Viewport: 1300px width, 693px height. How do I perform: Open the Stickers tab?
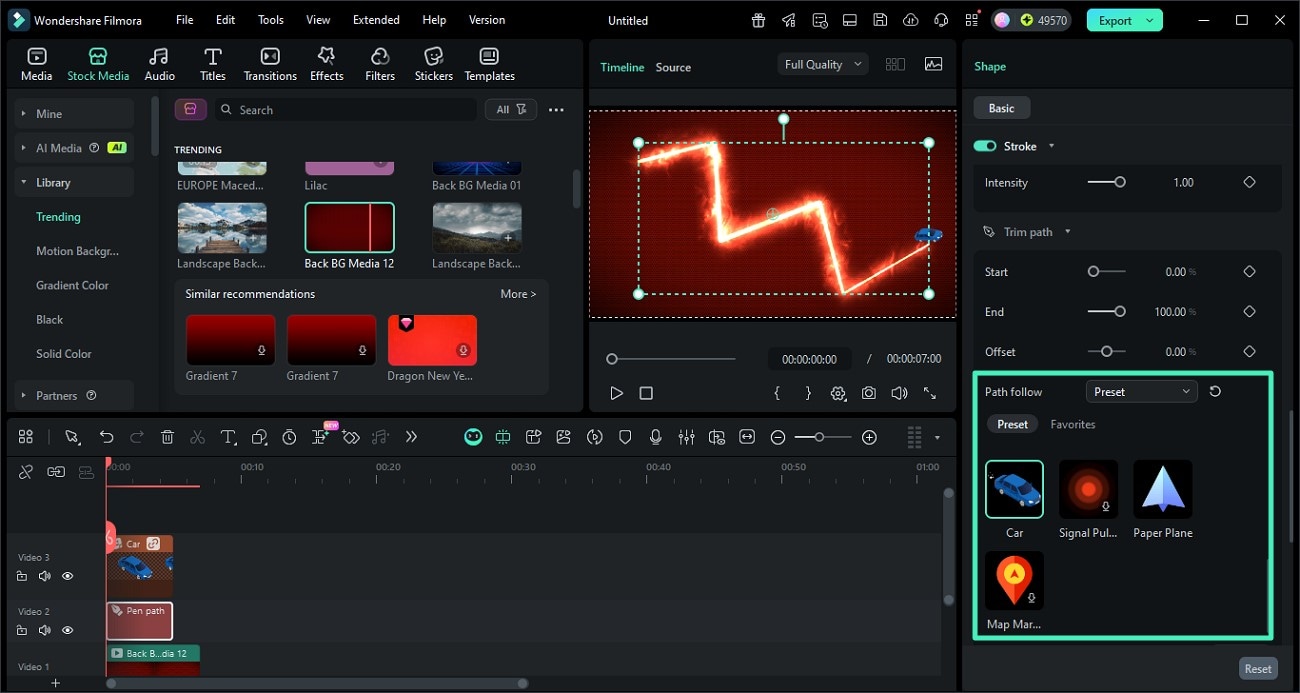click(x=434, y=64)
